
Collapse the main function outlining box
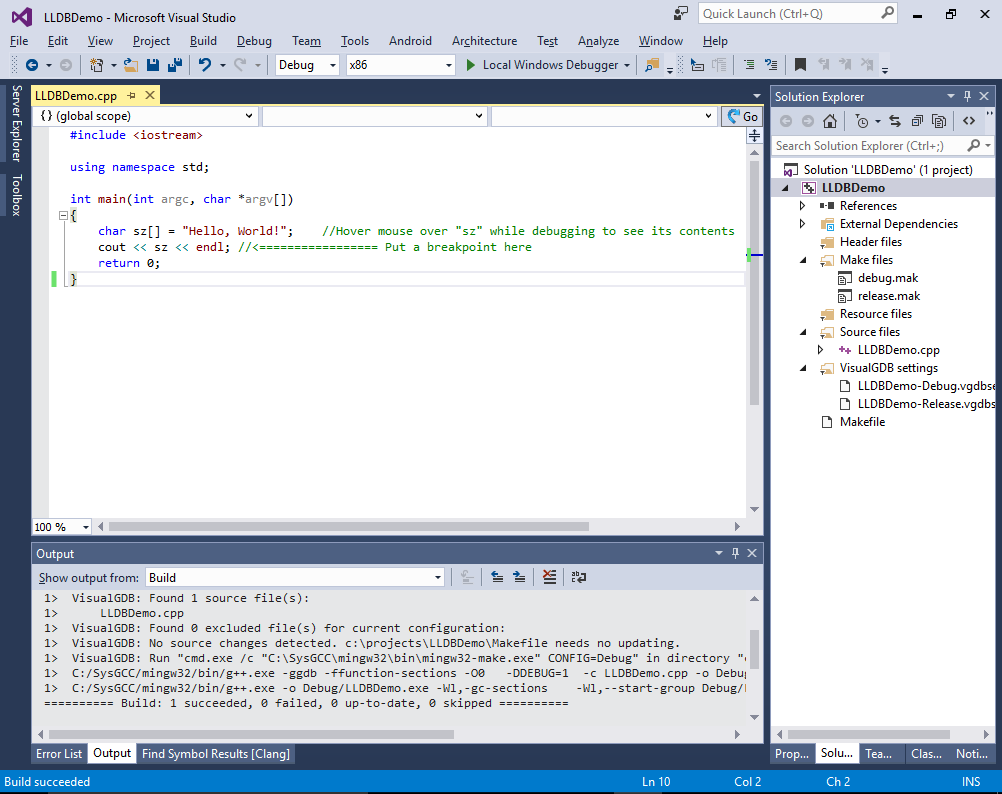[x=63, y=215]
